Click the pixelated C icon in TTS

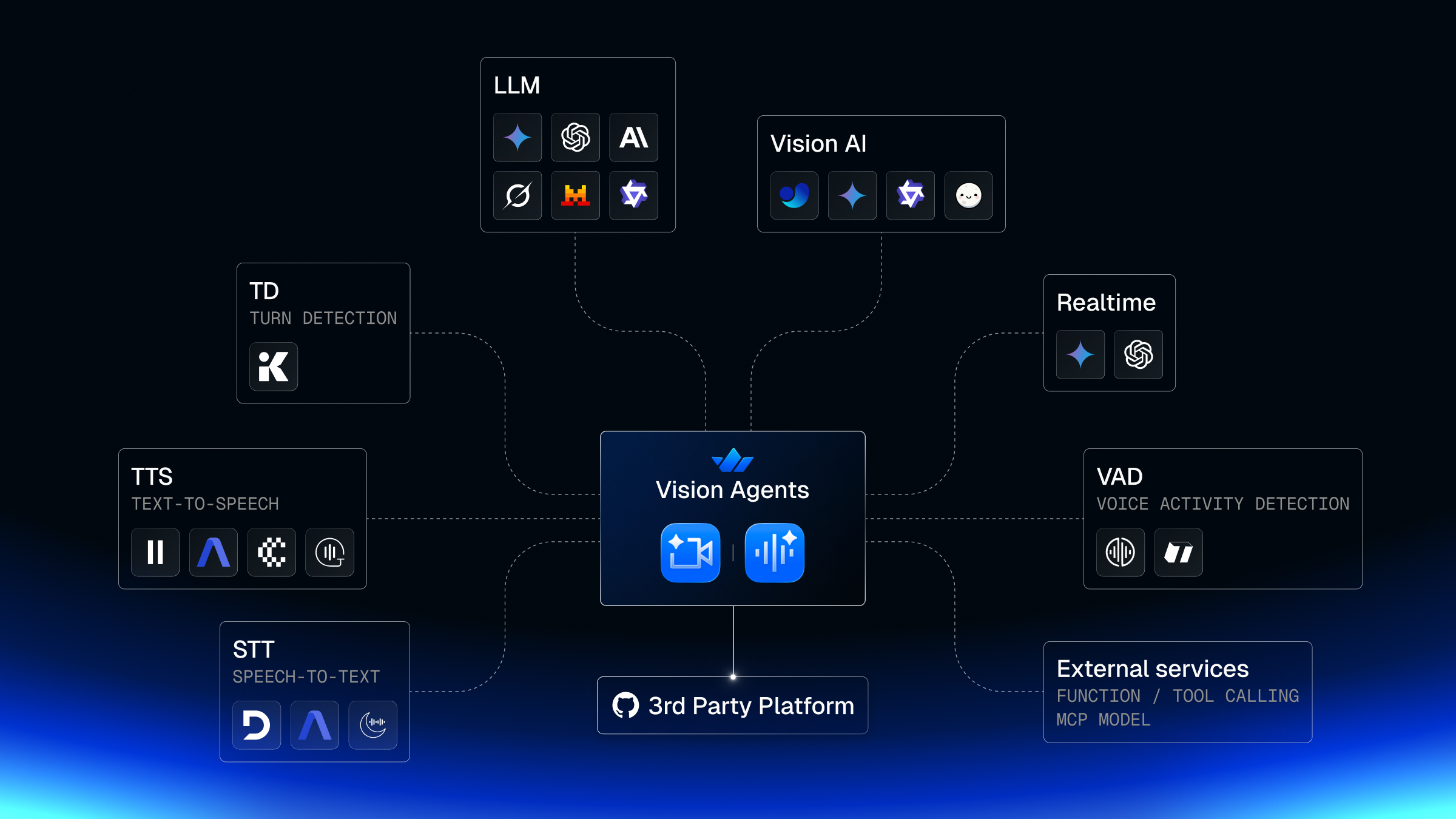click(x=272, y=552)
